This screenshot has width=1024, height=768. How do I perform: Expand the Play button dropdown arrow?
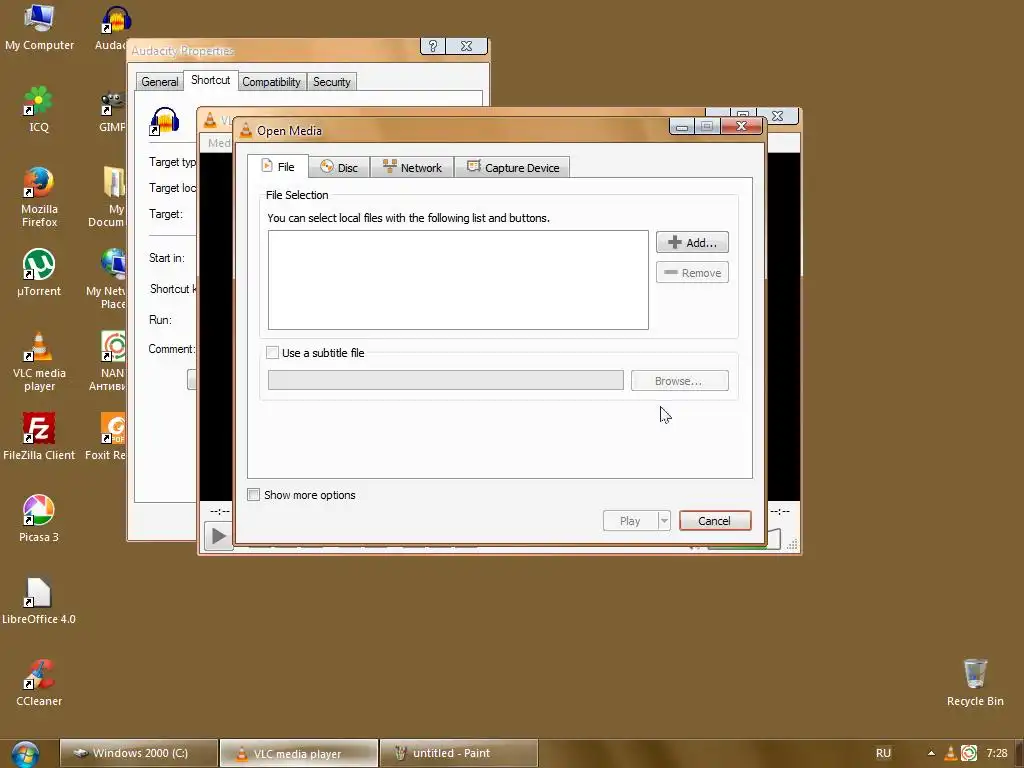pyautogui.click(x=664, y=520)
